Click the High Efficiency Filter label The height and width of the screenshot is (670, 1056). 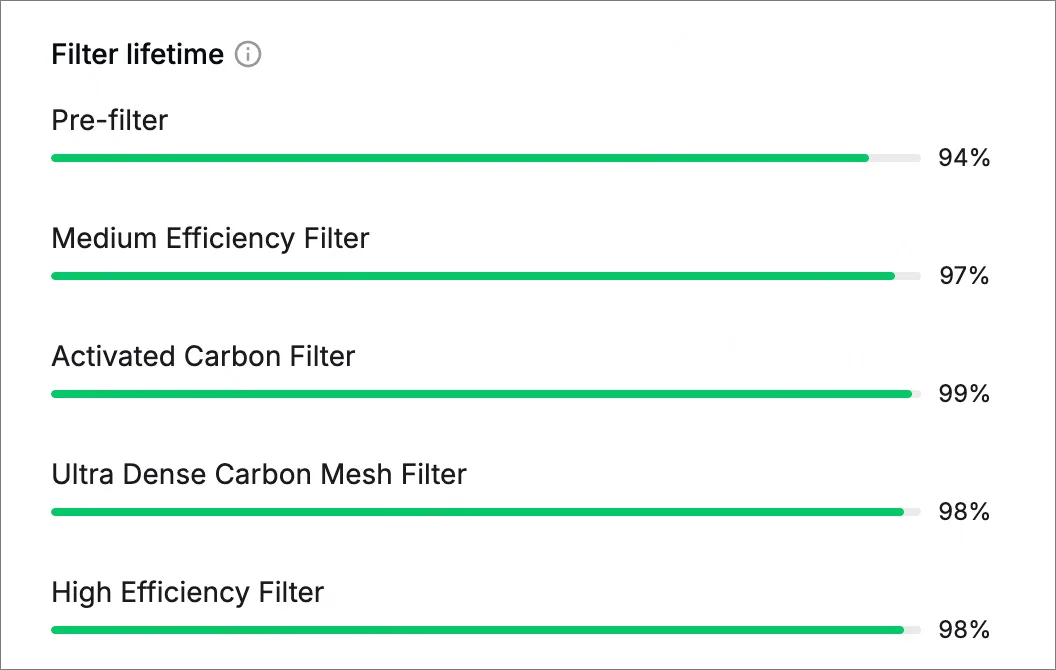pos(187,593)
